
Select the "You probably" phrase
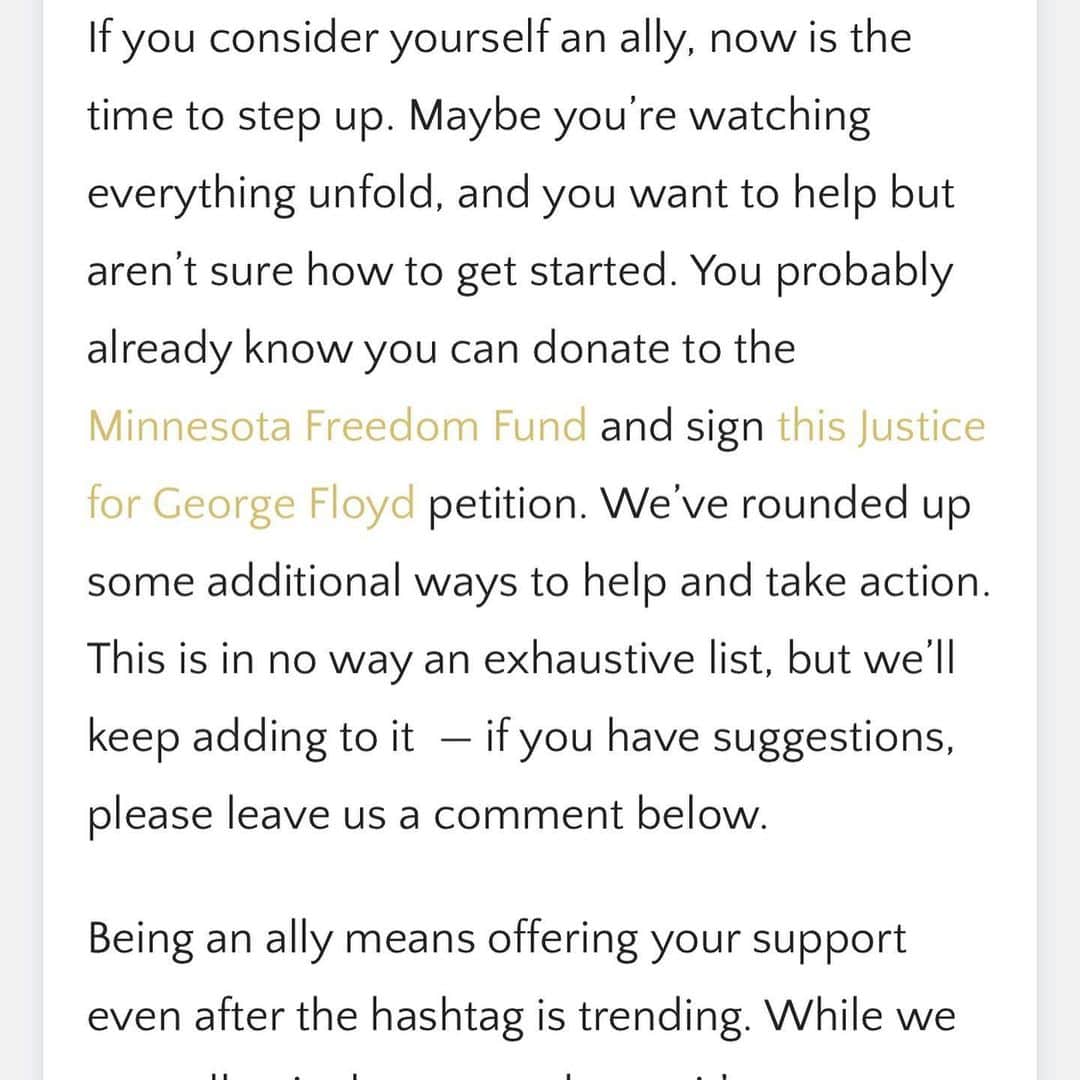click(x=822, y=272)
